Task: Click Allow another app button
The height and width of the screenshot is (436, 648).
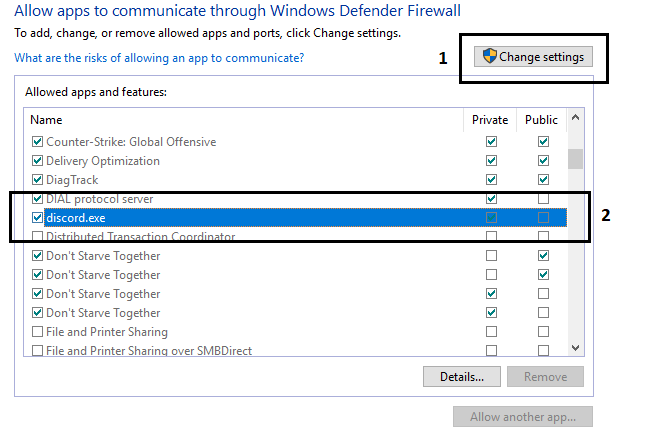Action: pyautogui.click(x=522, y=417)
